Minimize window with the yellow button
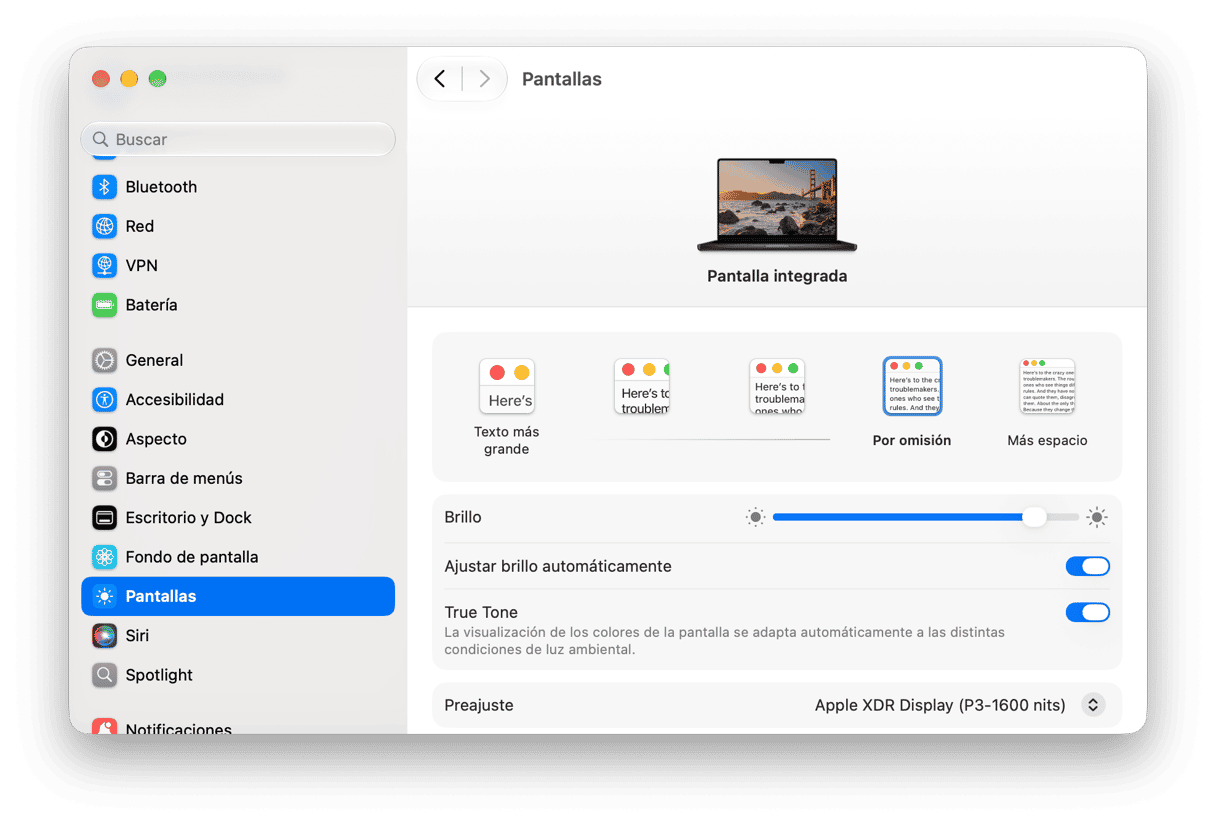 129,79
